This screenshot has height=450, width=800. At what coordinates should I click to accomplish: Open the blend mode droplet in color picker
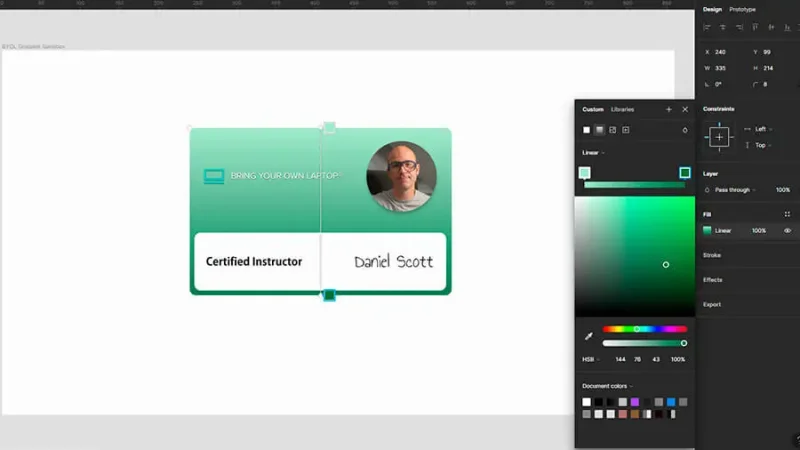[x=685, y=130]
